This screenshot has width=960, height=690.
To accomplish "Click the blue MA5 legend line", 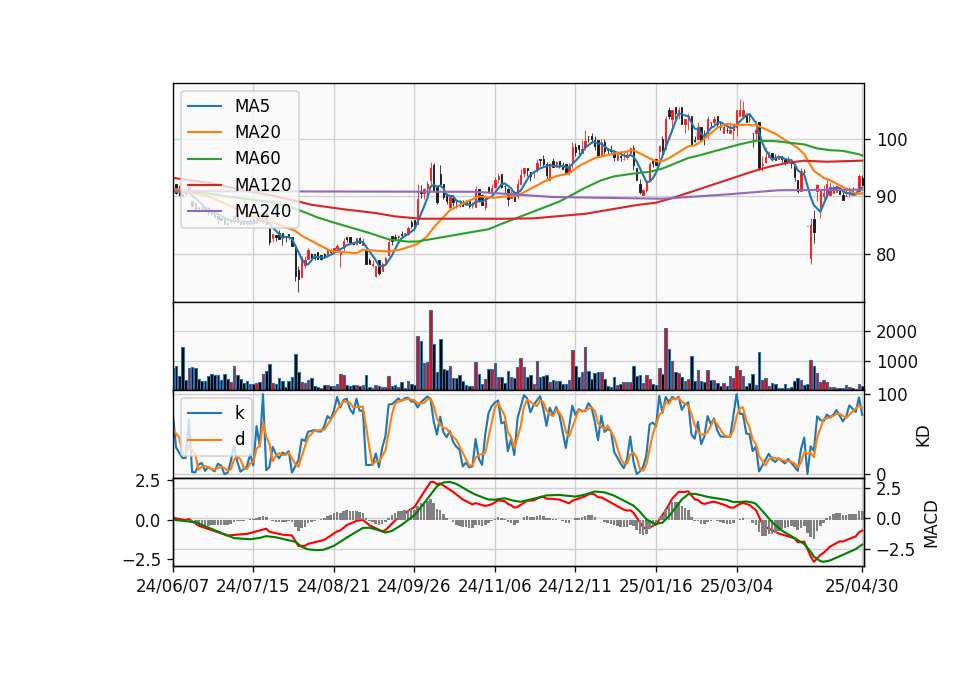I will pos(204,106).
